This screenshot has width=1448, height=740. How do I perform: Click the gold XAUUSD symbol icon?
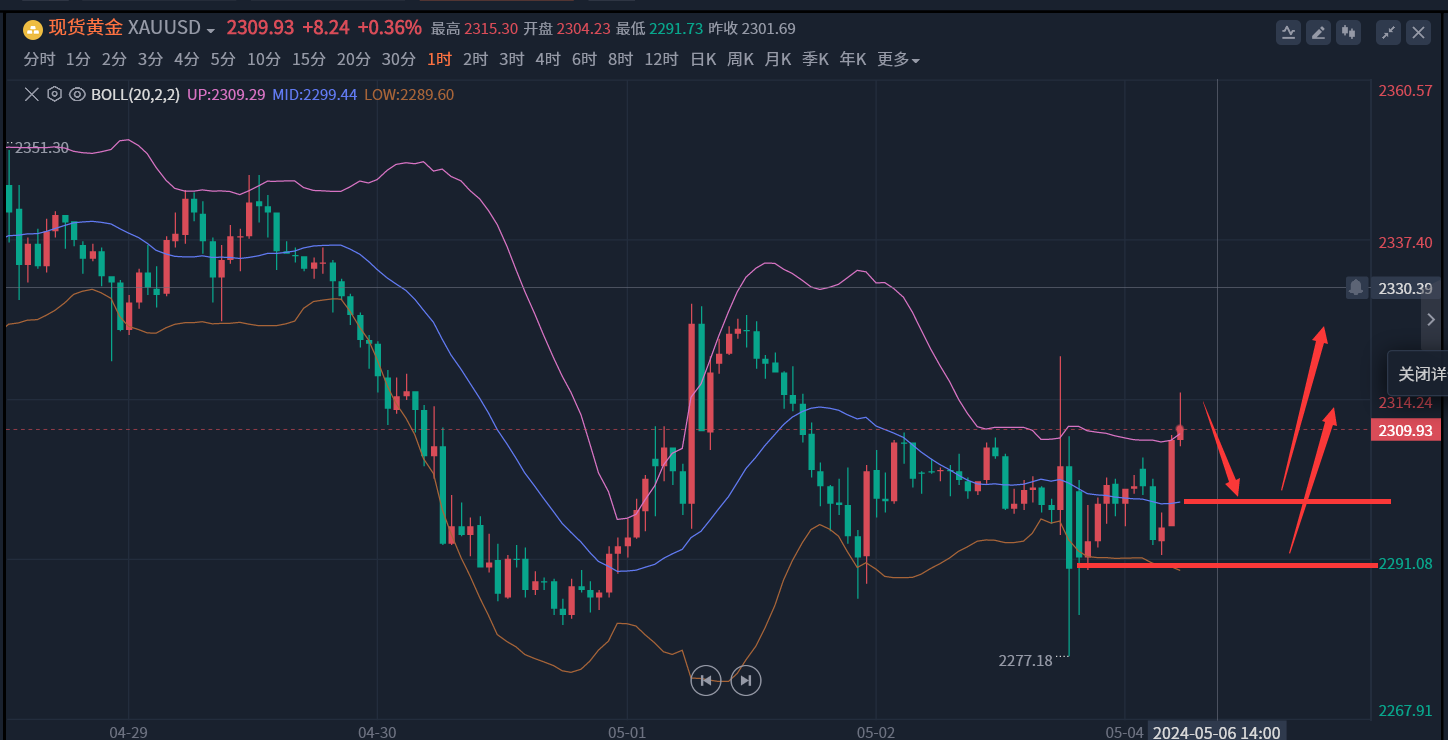(x=33, y=29)
